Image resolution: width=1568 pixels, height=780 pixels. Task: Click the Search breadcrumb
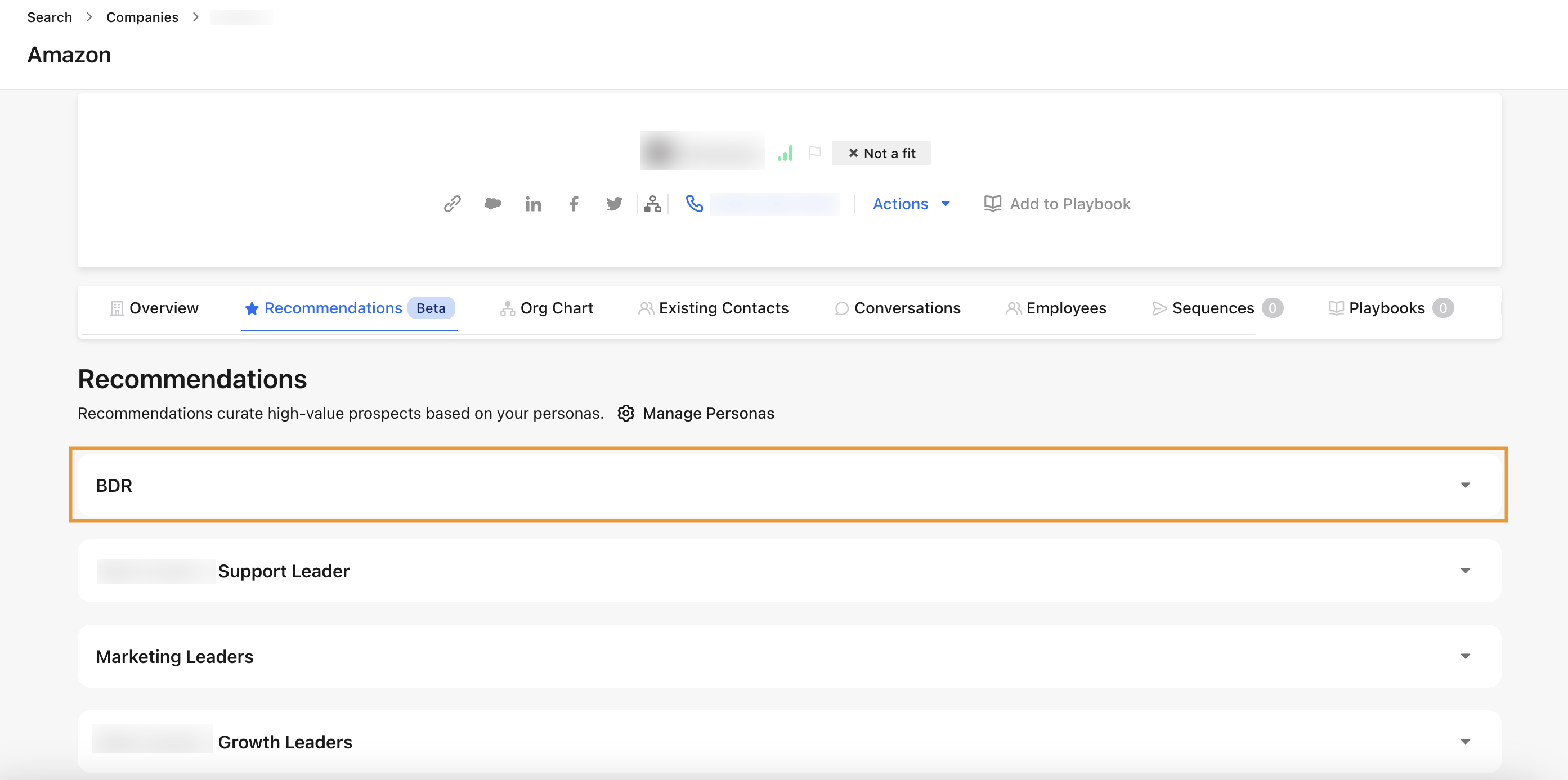50,17
